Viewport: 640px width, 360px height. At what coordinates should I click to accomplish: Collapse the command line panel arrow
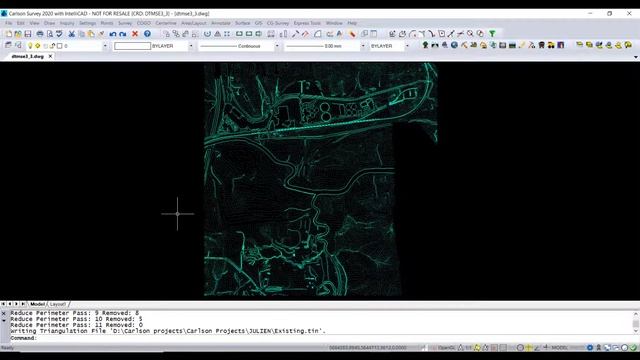[x=4, y=320]
